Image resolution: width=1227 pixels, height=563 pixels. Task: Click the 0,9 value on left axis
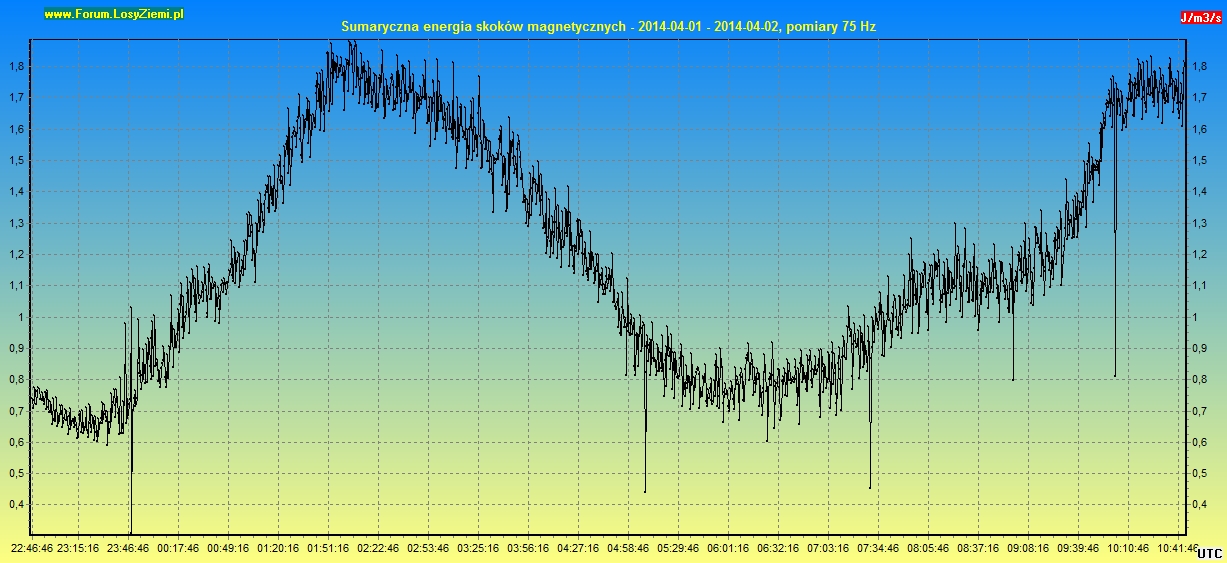17,348
